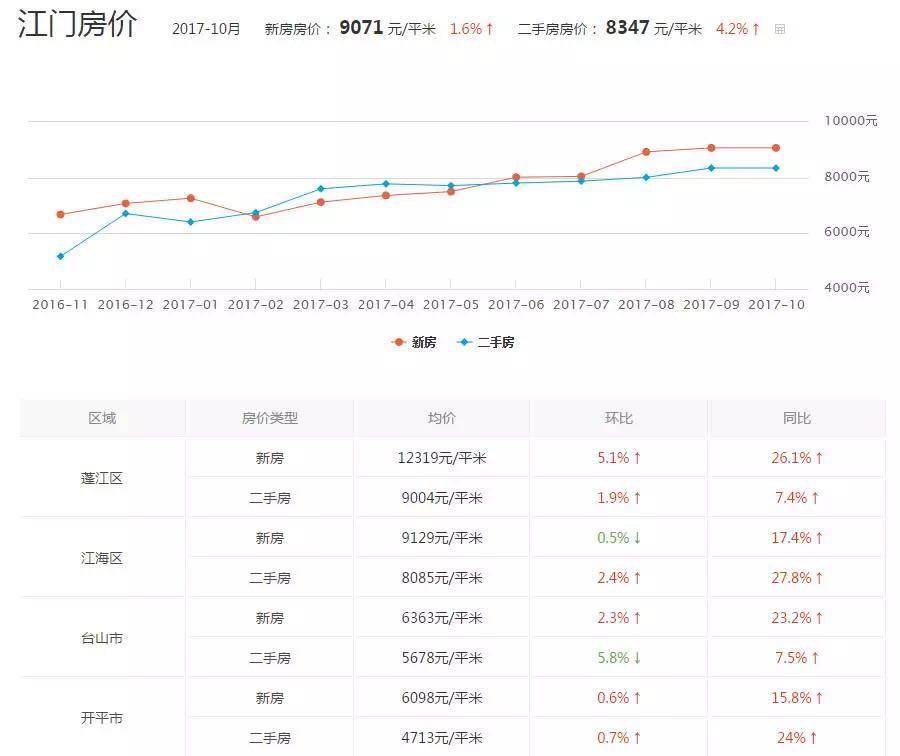Viewport: 900px width, 756px height.
Task: Click the 区域 column header
Action: click(102, 418)
